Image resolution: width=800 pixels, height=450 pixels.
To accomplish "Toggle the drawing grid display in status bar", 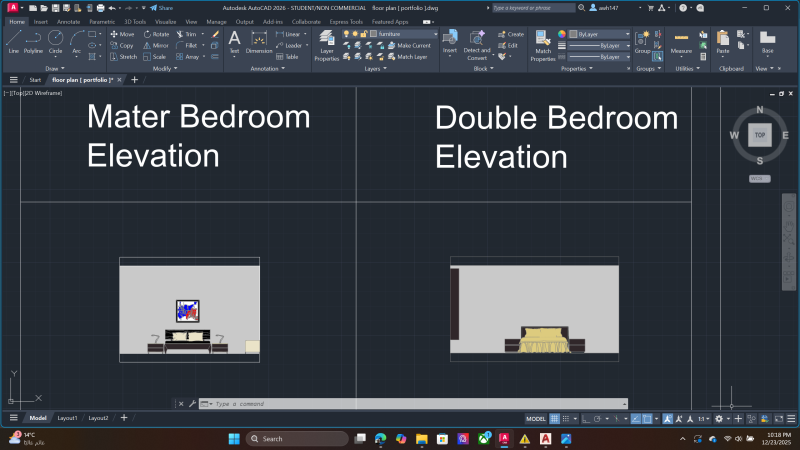I will click(x=555, y=418).
